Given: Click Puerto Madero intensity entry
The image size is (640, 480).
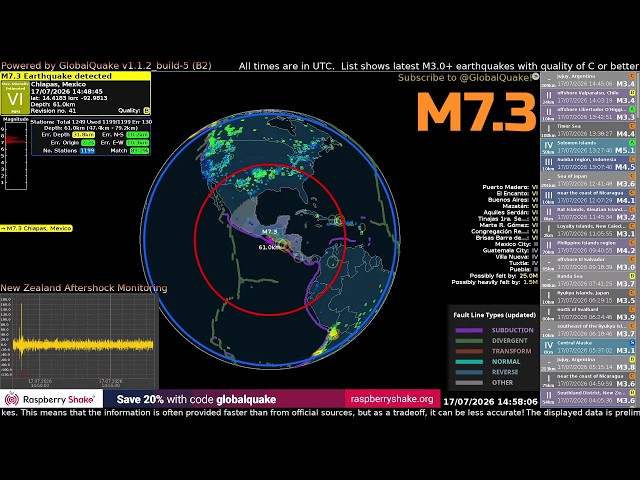Looking at the screenshot, I should click(510, 187).
